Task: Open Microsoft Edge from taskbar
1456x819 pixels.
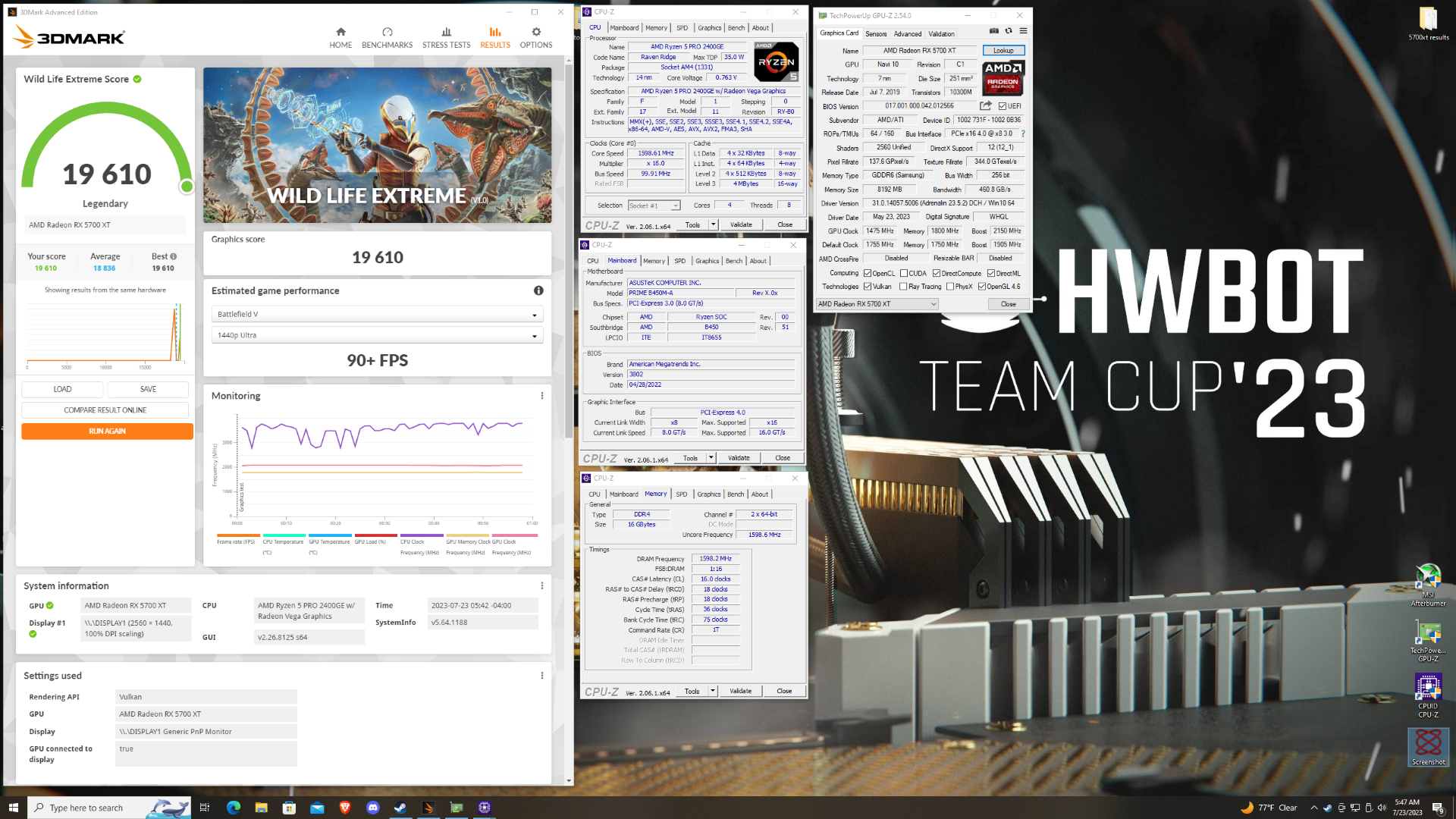Action: (233, 808)
